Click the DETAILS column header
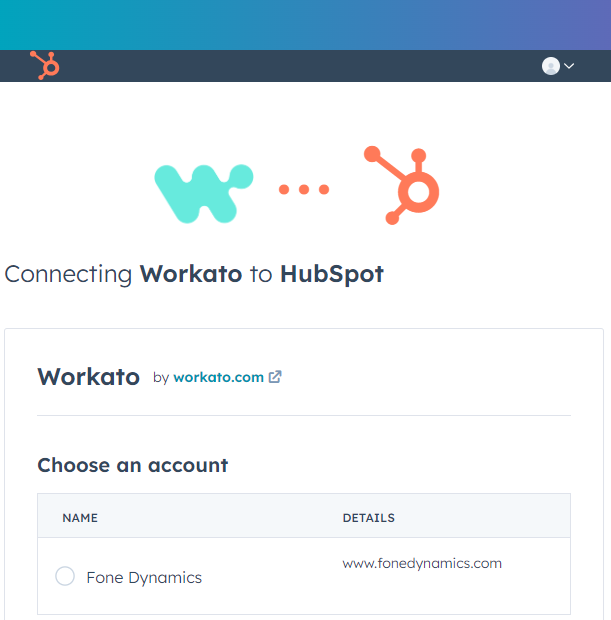The width and height of the screenshot is (611, 620). pyautogui.click(x=369, y=518)
